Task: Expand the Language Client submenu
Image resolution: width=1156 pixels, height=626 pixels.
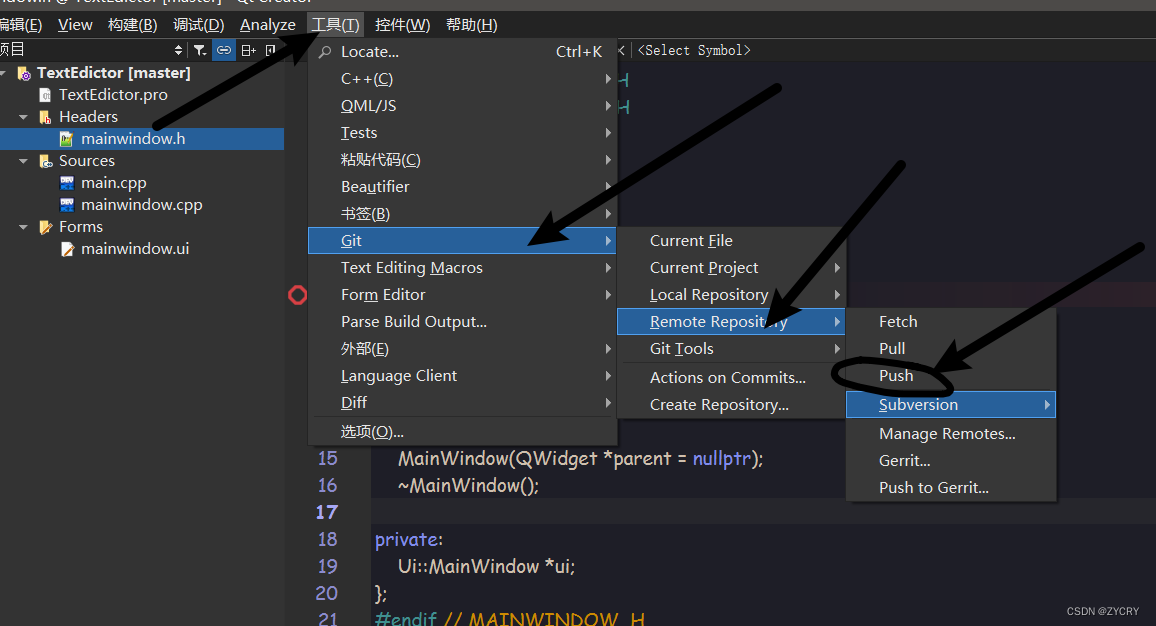Action: [462, 376]
